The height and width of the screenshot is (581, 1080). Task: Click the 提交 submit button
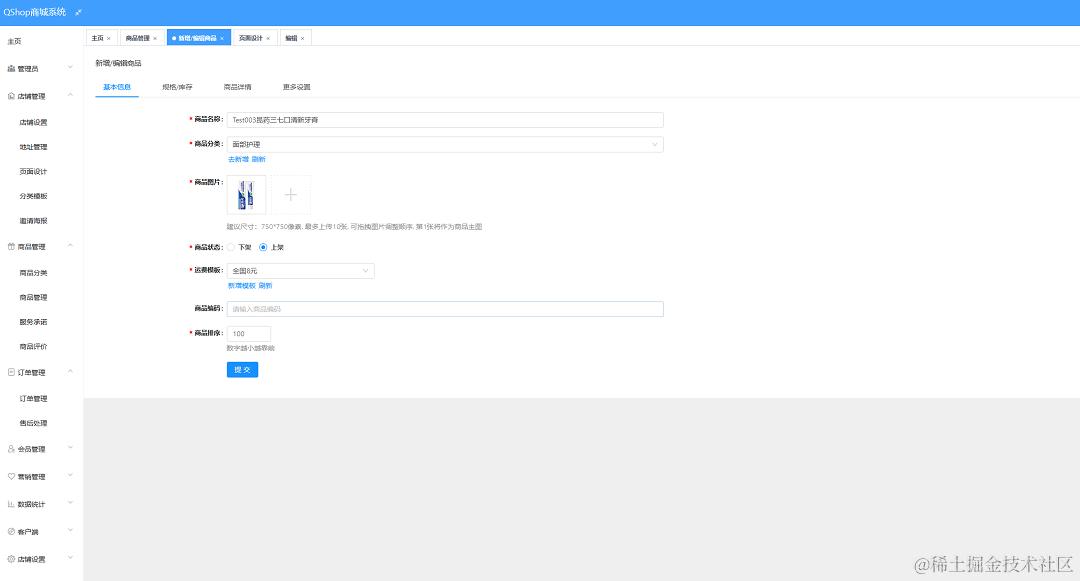pyautogui.click(x=242, y=370)
